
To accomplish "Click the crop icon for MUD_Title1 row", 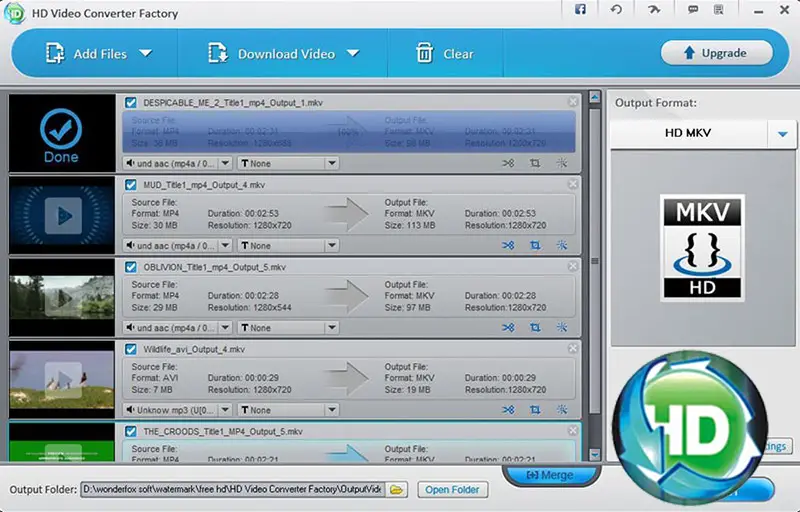I will [535, 245].
